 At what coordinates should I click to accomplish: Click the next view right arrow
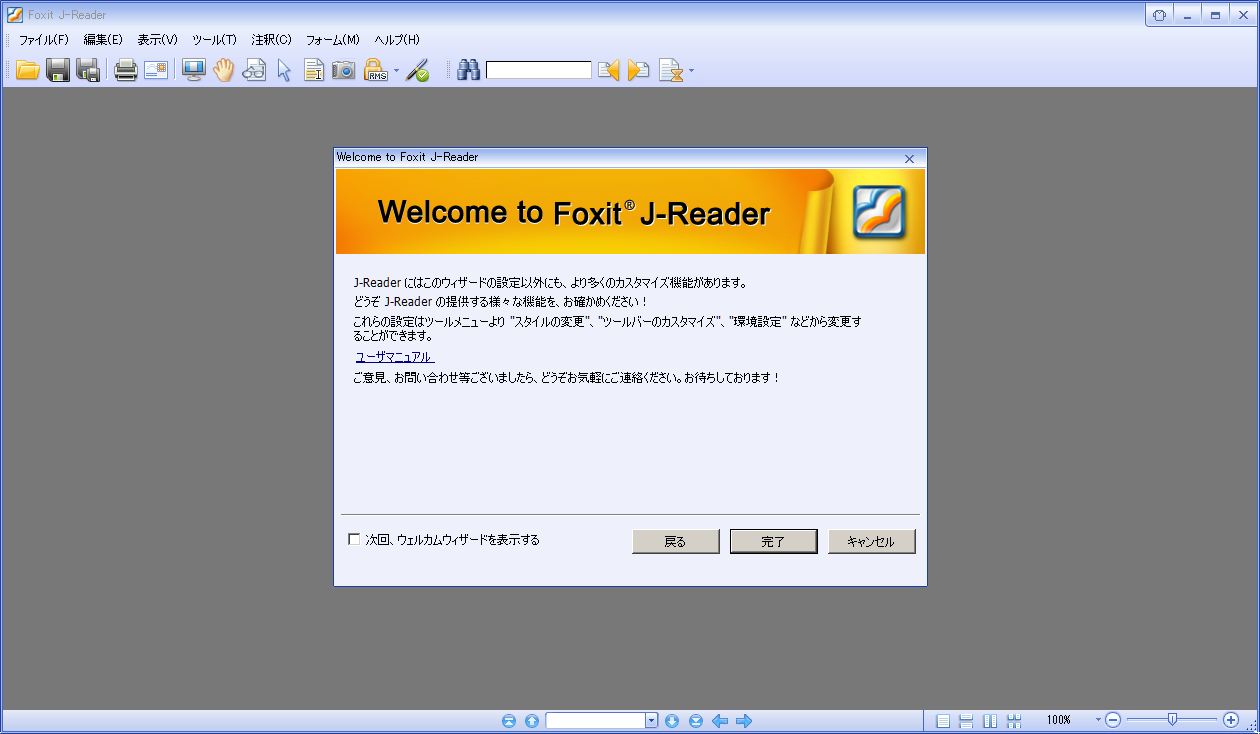point(744,720)
